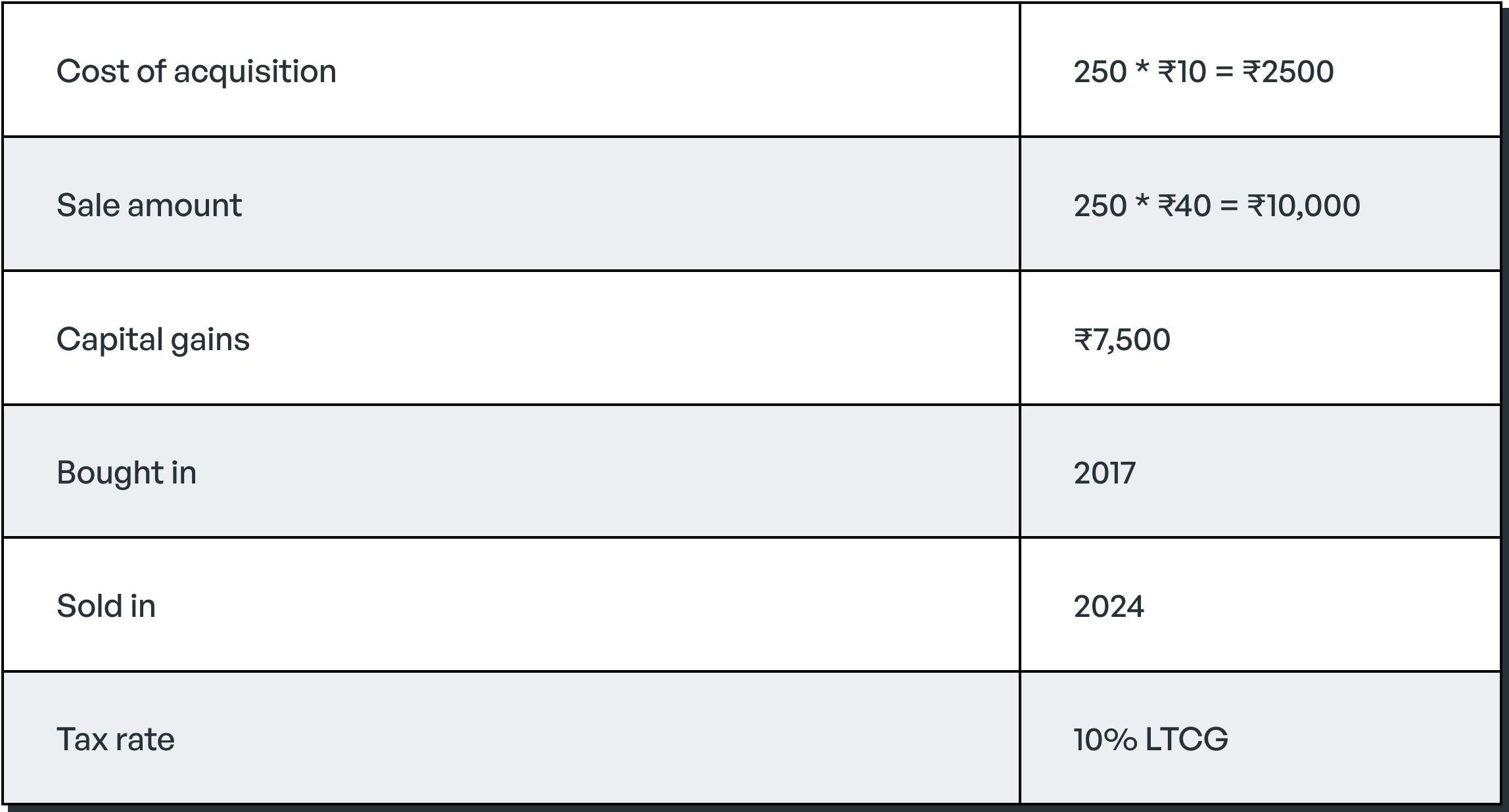Click the 250 quantity in acquisition row

[x=1100, y=72]
